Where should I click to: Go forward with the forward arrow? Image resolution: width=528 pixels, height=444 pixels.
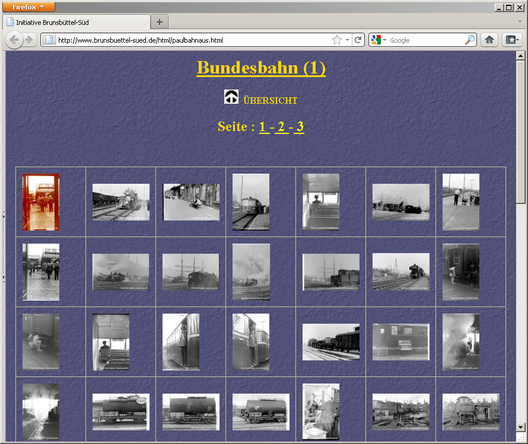pyautogui.click(x=29, y=40)
